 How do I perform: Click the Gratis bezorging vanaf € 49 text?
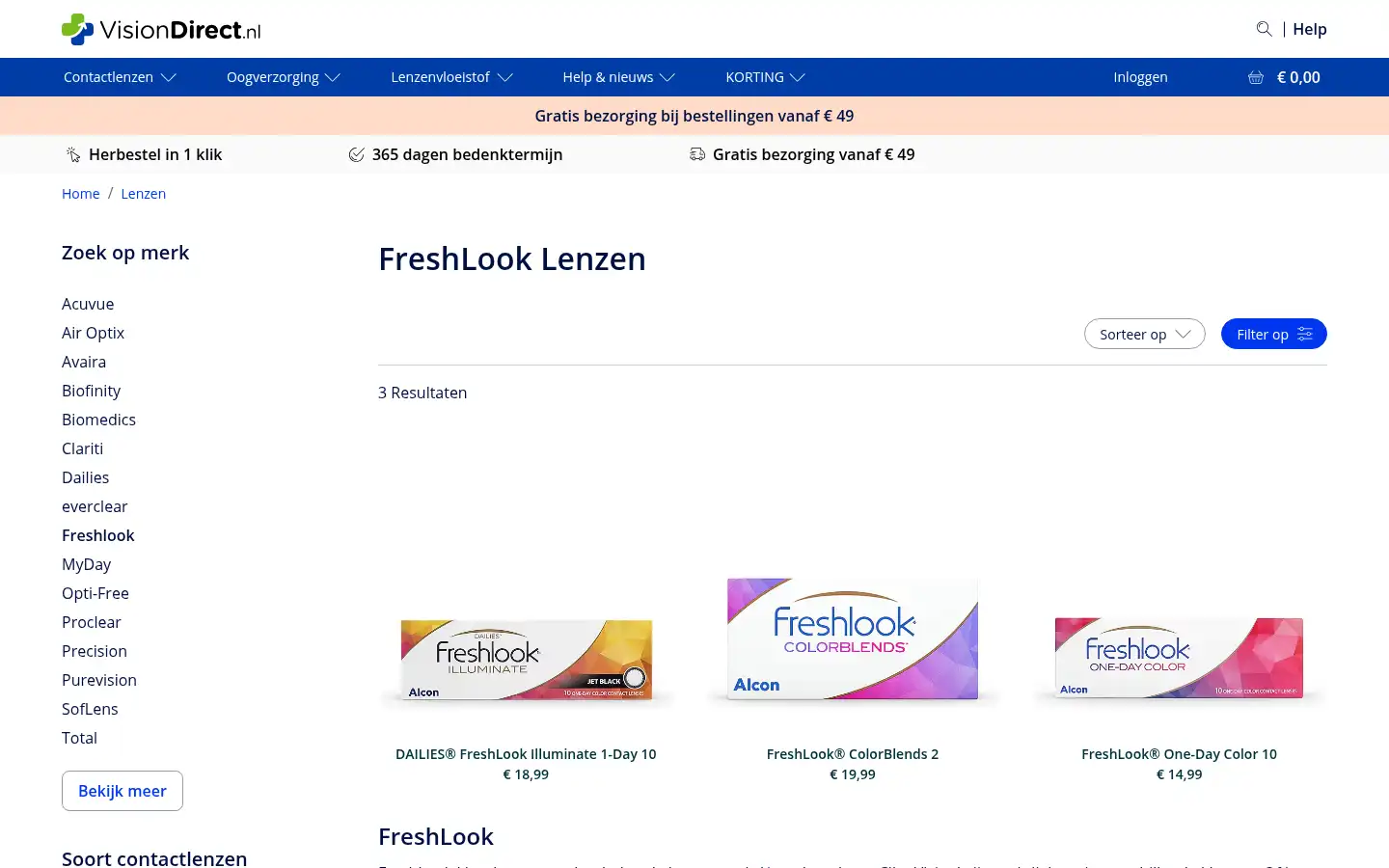coord(813,154)
